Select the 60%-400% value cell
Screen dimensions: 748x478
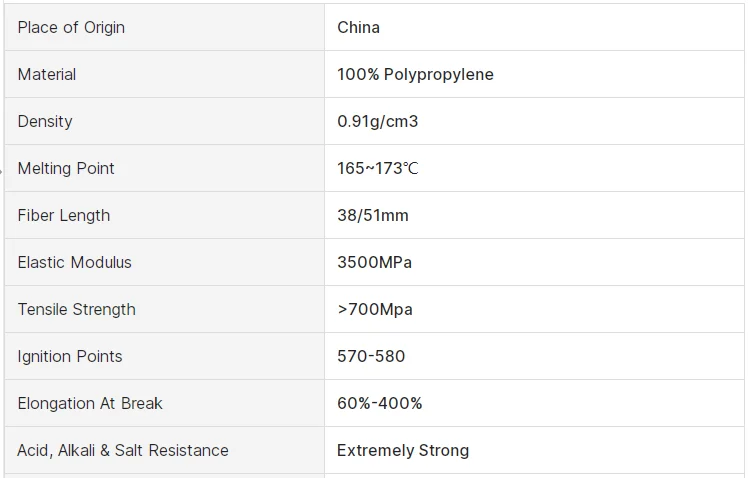pos(380,403)
